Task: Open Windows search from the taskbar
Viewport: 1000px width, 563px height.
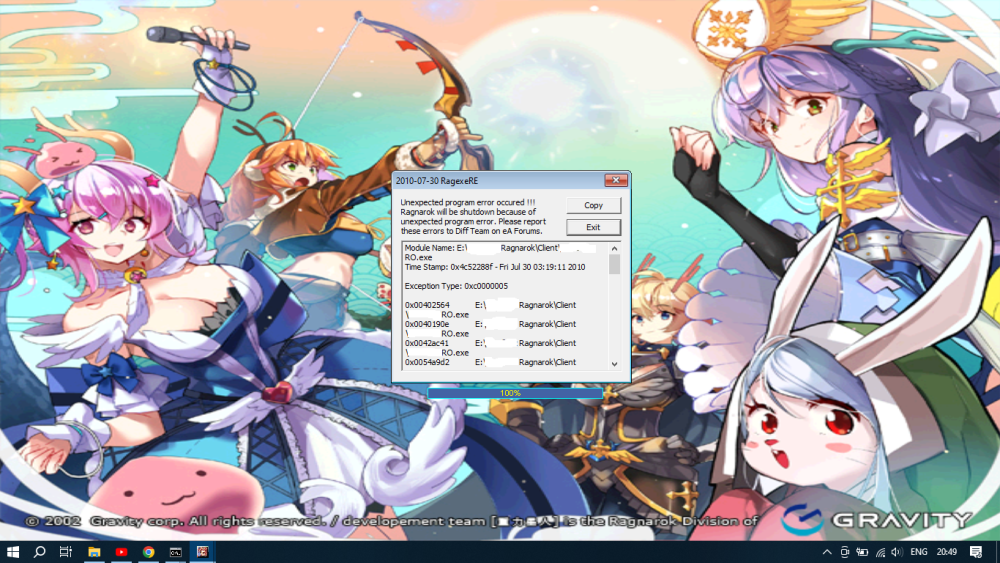Action: 40,551
